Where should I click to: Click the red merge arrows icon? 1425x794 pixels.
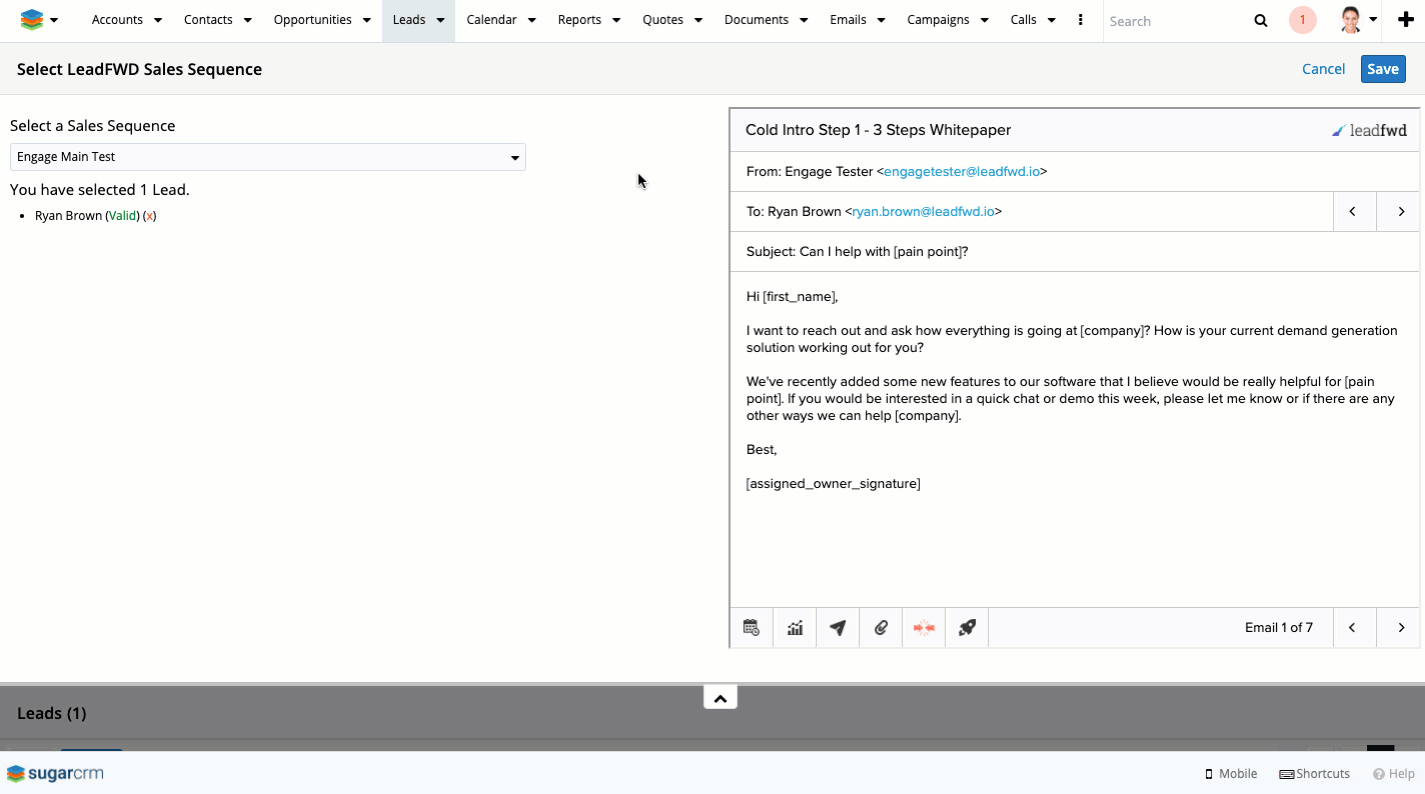[x=924, y=628]
